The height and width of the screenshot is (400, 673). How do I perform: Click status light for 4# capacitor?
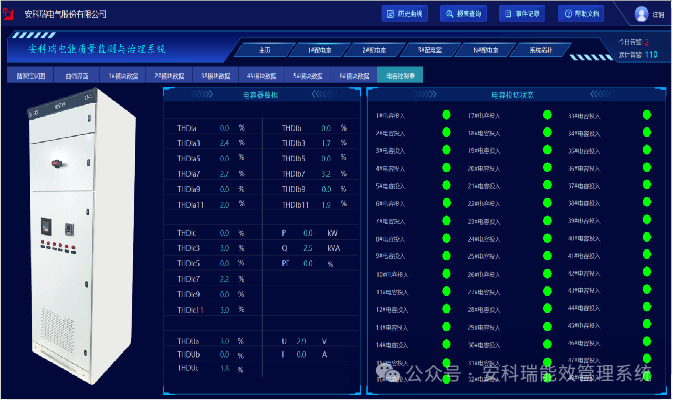(x=446, y=167)
